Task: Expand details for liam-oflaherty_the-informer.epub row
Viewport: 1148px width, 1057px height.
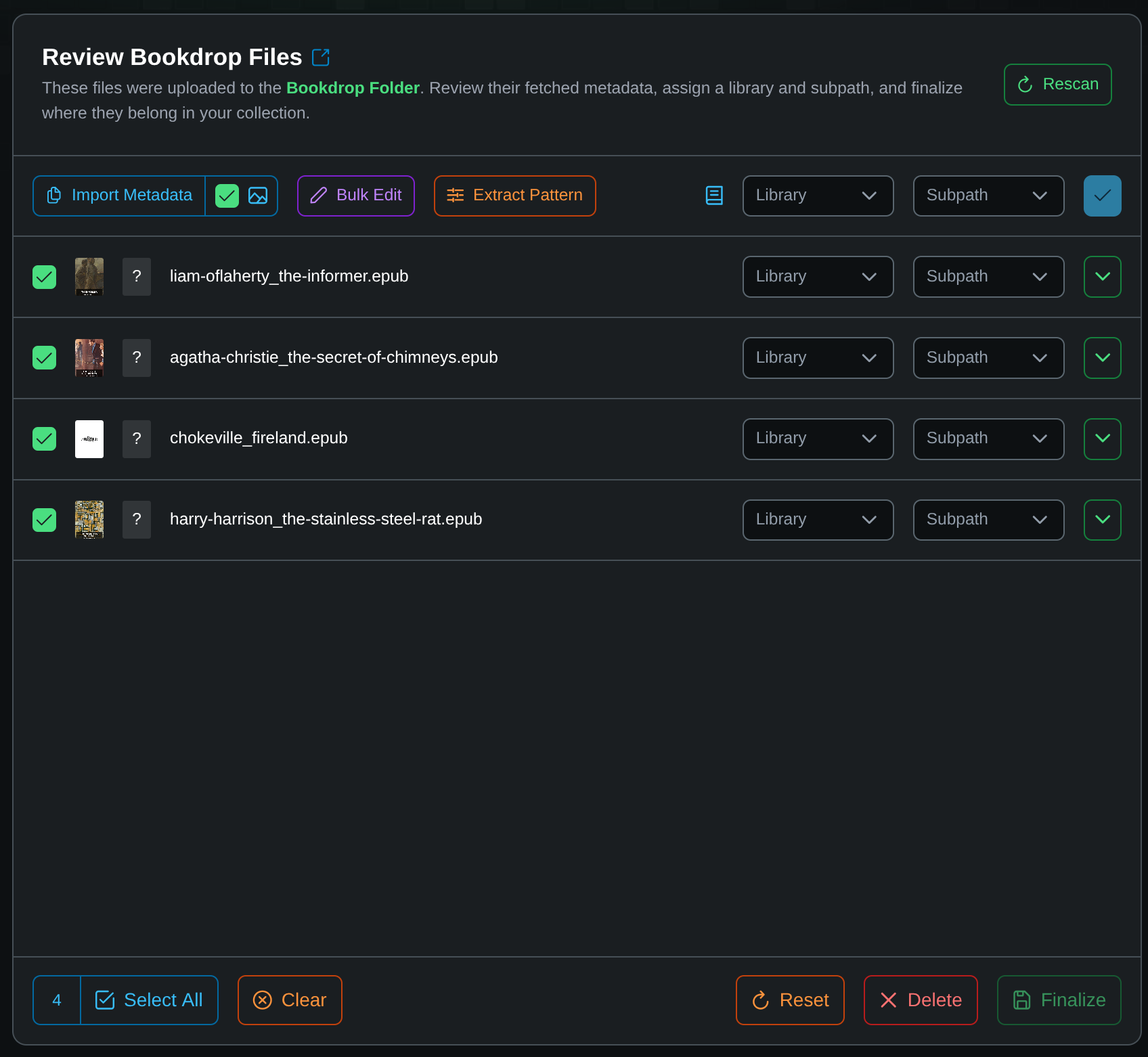Action: [1102, 277]
